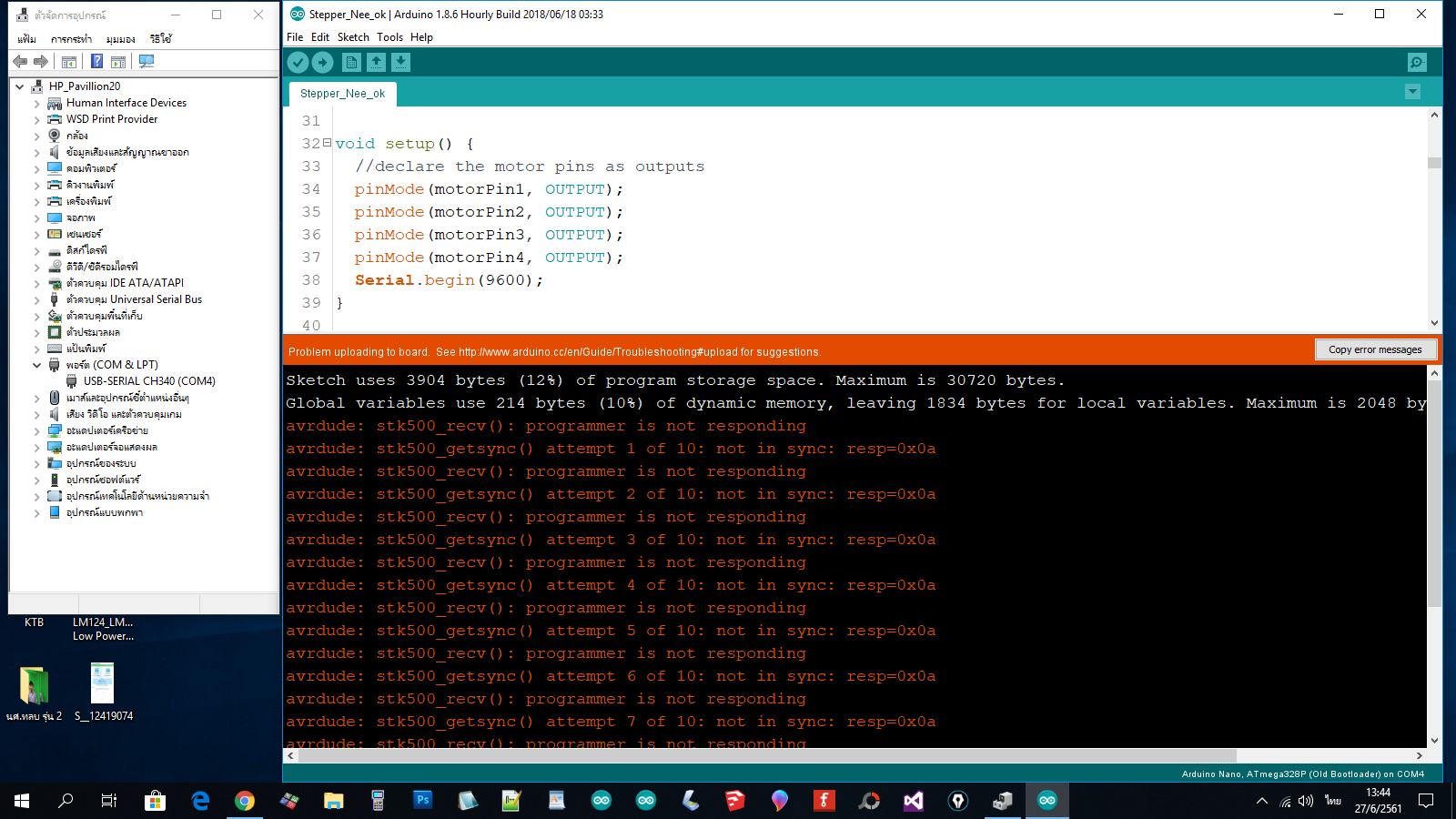Toggle console tree icon in Device Manager
This screenshot has height=819, width=1456.
(x=69, y=61)
